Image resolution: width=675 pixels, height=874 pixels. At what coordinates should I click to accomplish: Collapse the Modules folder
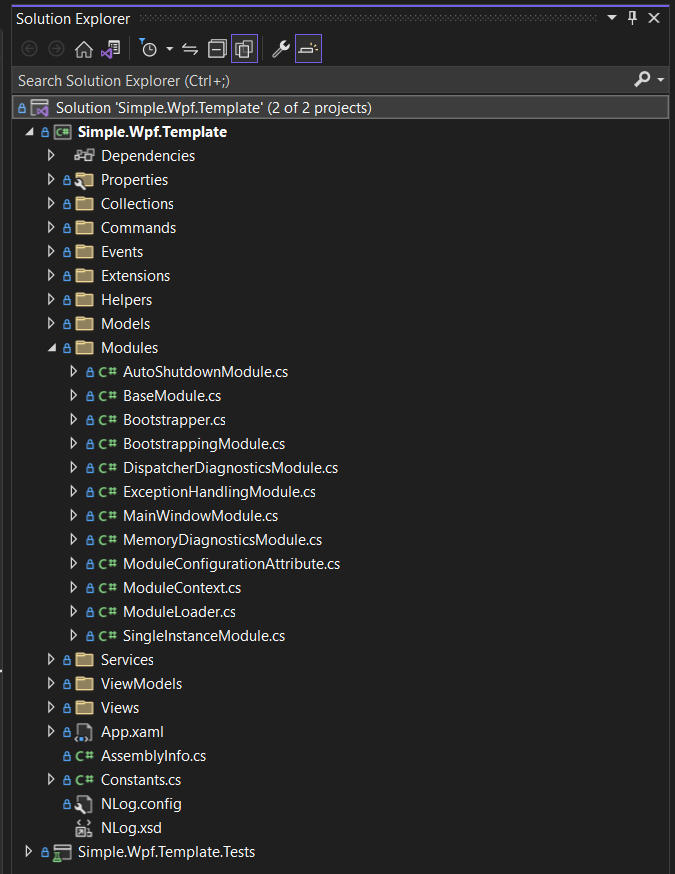point(52,348)
